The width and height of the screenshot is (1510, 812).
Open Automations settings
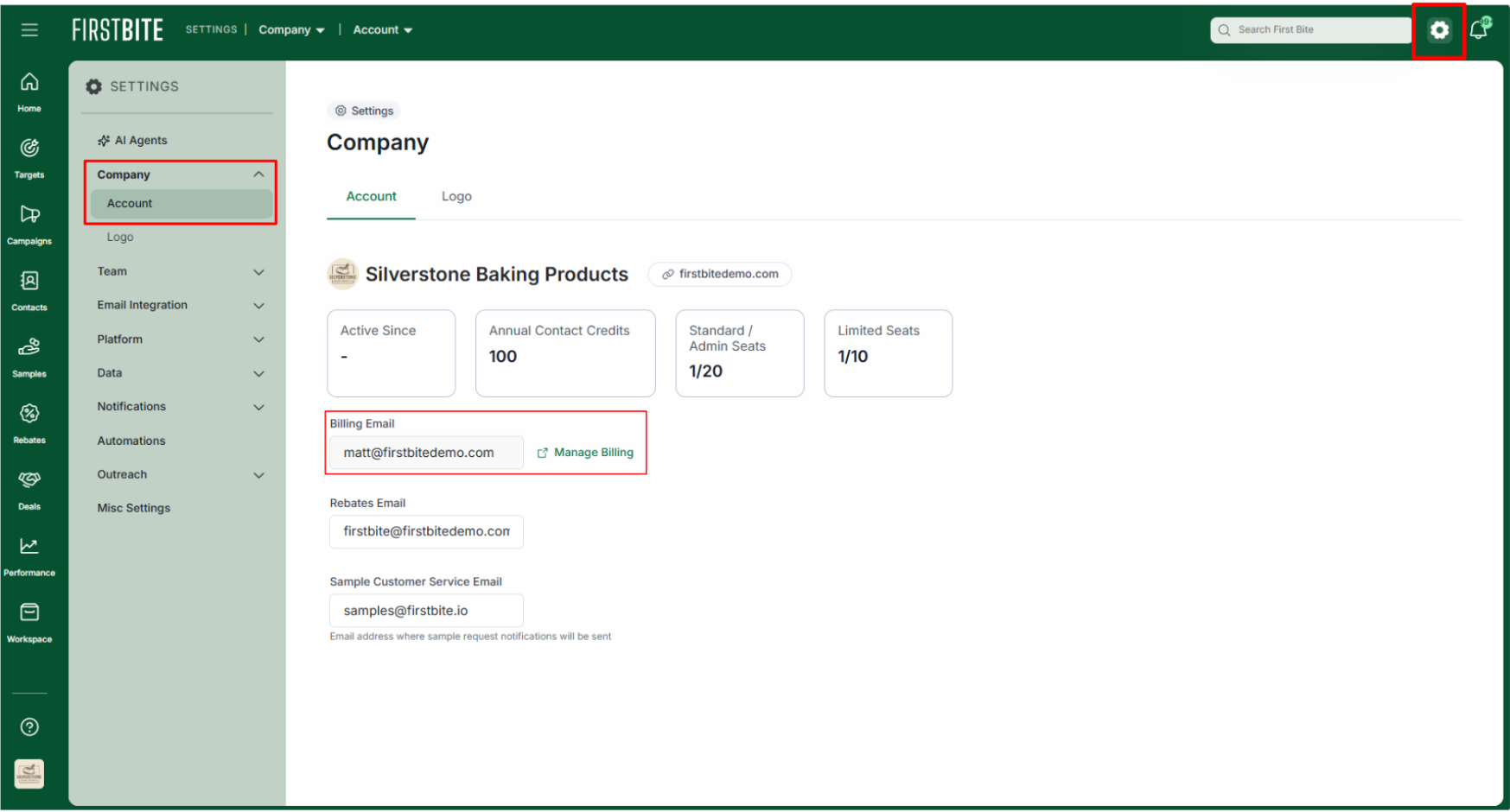(x=131, y=441)
